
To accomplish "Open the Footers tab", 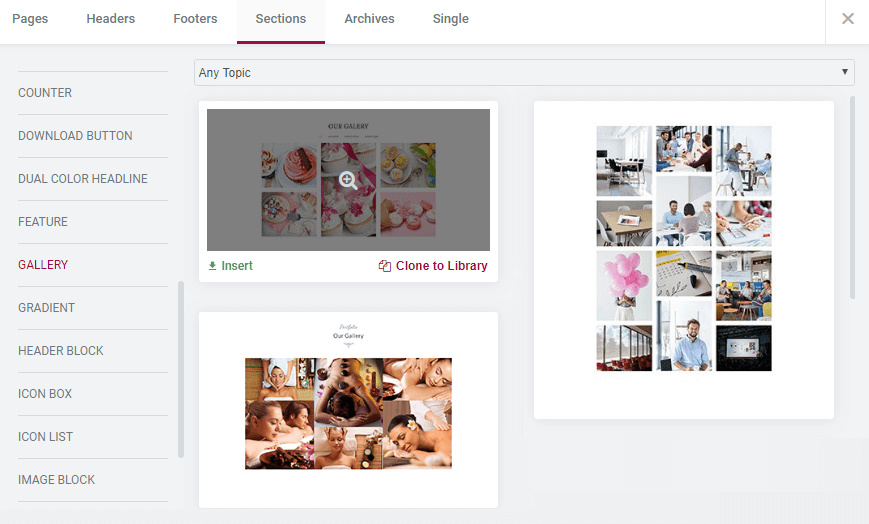I will click(x=195, y=19).
